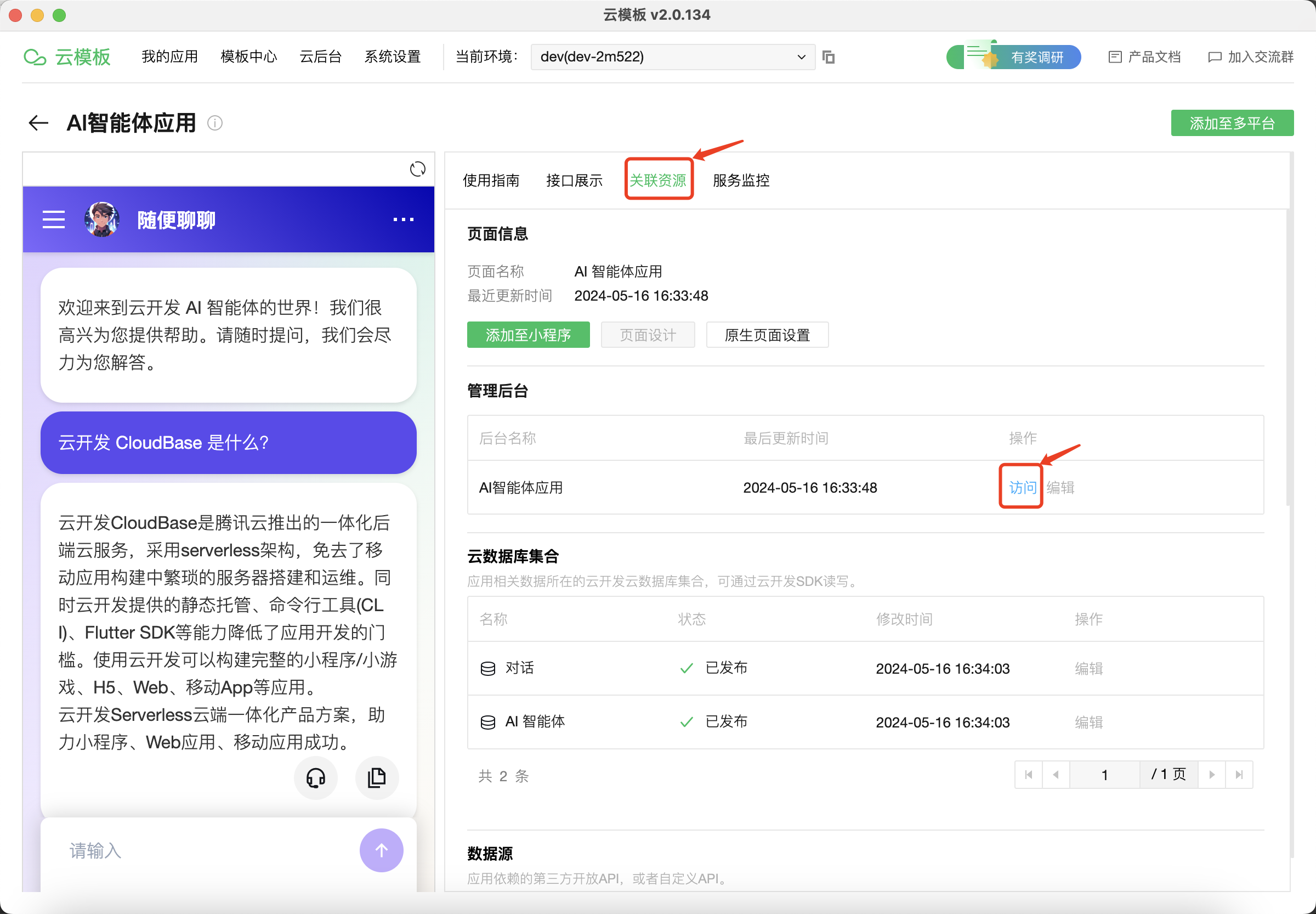1316x914 pixels.
Task: Click the back arrow beside AI智能体应用
Action: (x=38, y=122)
